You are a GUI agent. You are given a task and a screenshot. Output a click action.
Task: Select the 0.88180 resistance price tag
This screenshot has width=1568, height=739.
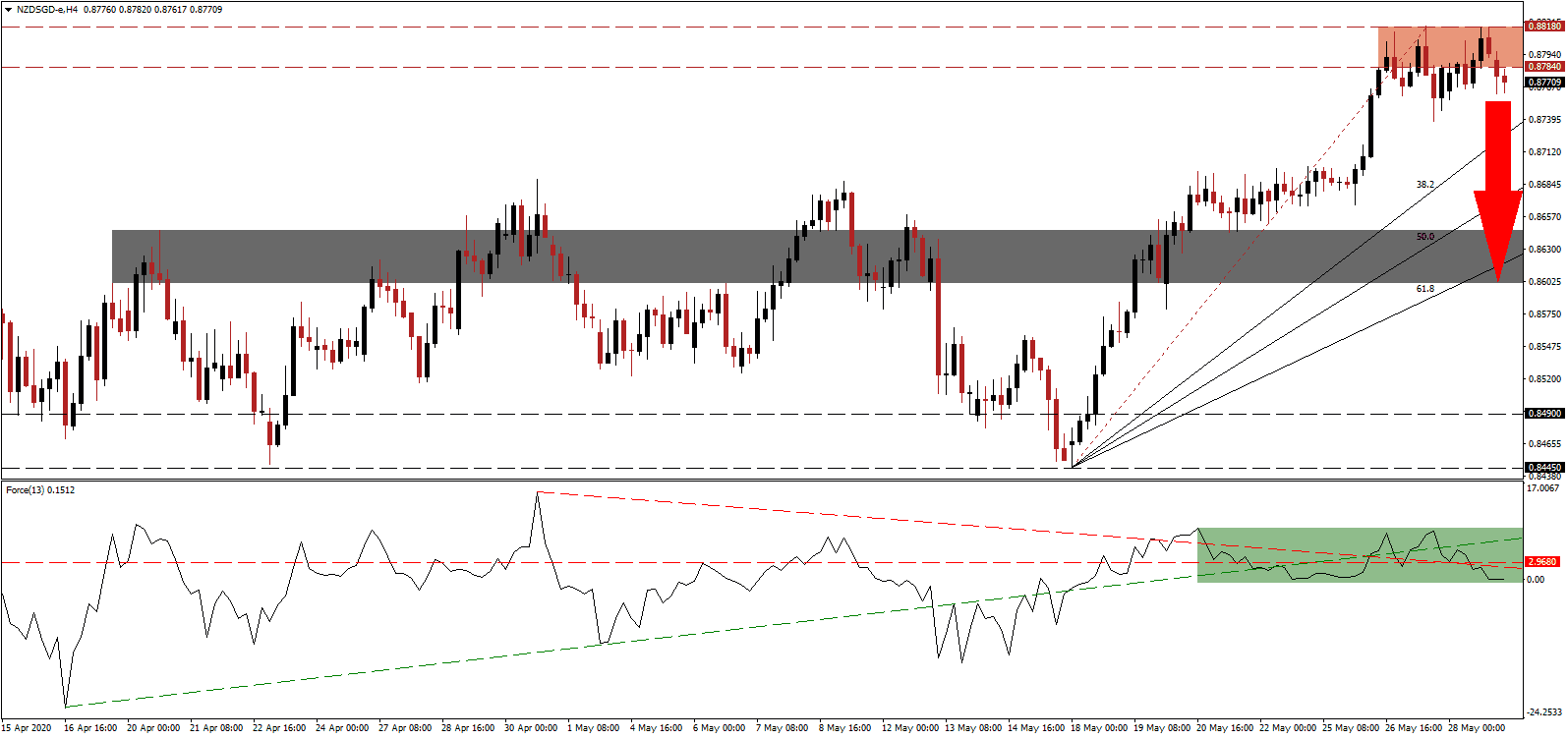pos(1544,27)
